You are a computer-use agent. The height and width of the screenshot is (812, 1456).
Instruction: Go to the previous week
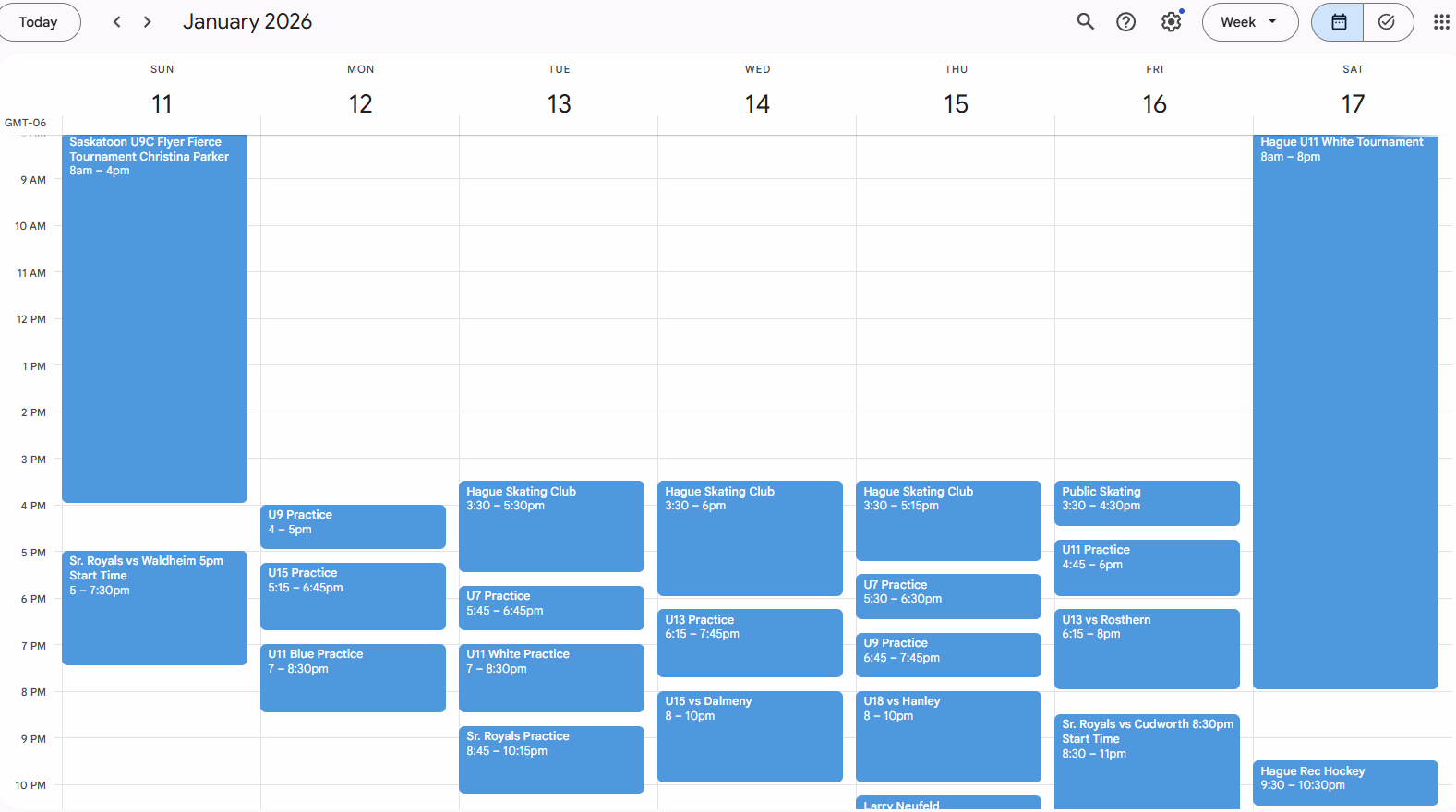[x=116, y=22]
